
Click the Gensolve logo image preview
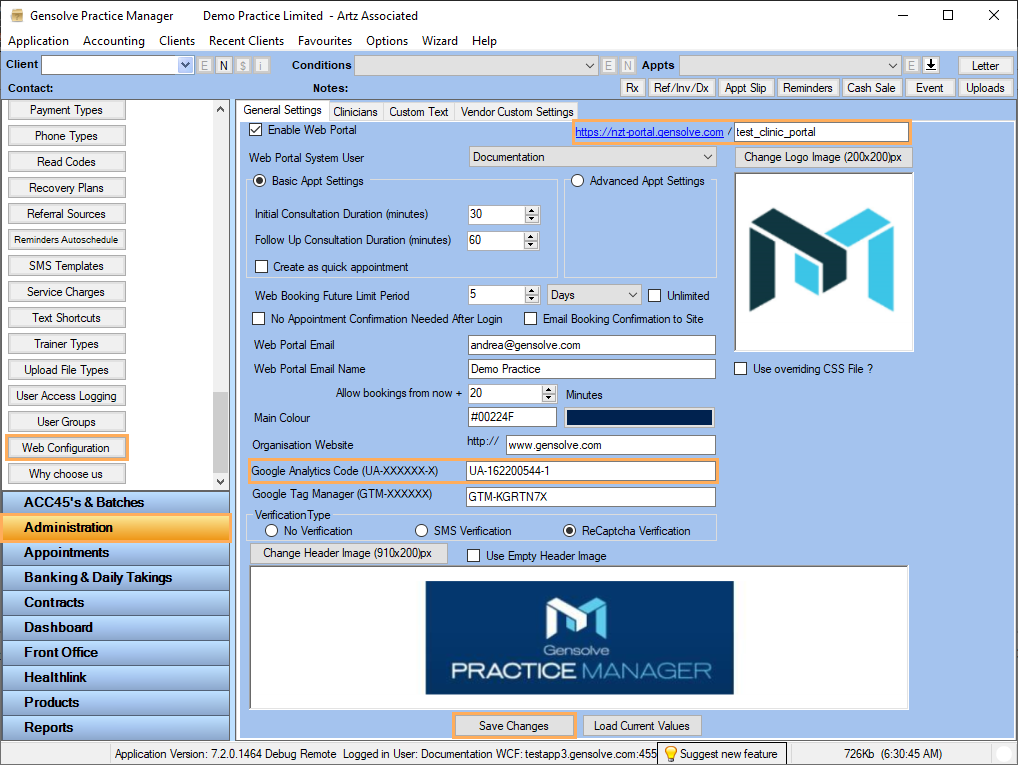click(x=824, y=262)
